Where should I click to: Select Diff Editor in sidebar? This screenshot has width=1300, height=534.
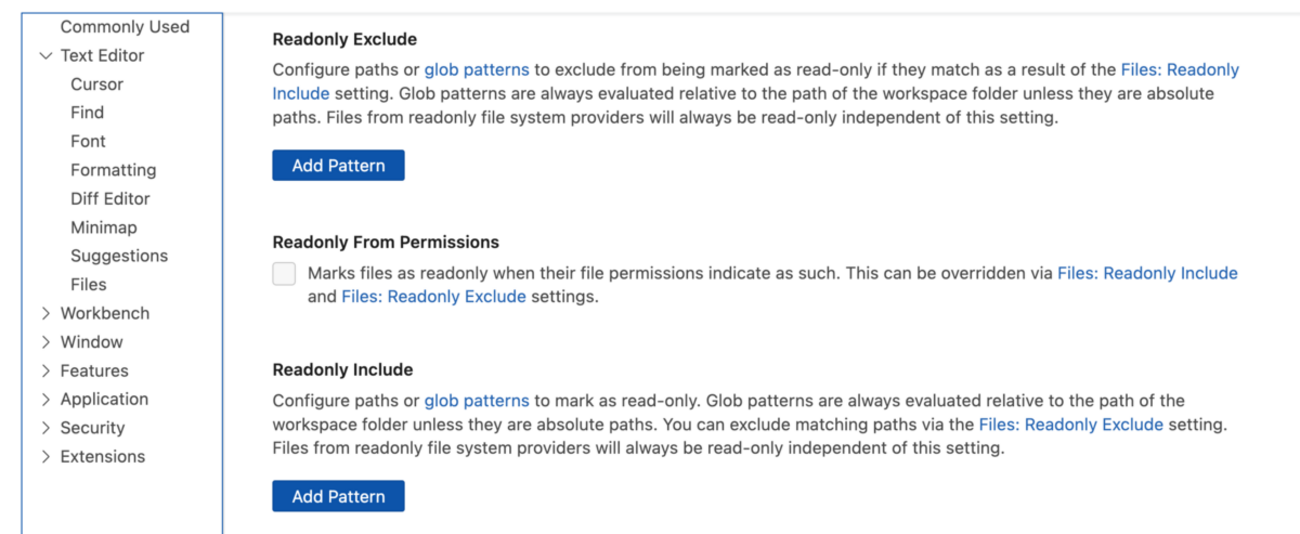point(110,199)
